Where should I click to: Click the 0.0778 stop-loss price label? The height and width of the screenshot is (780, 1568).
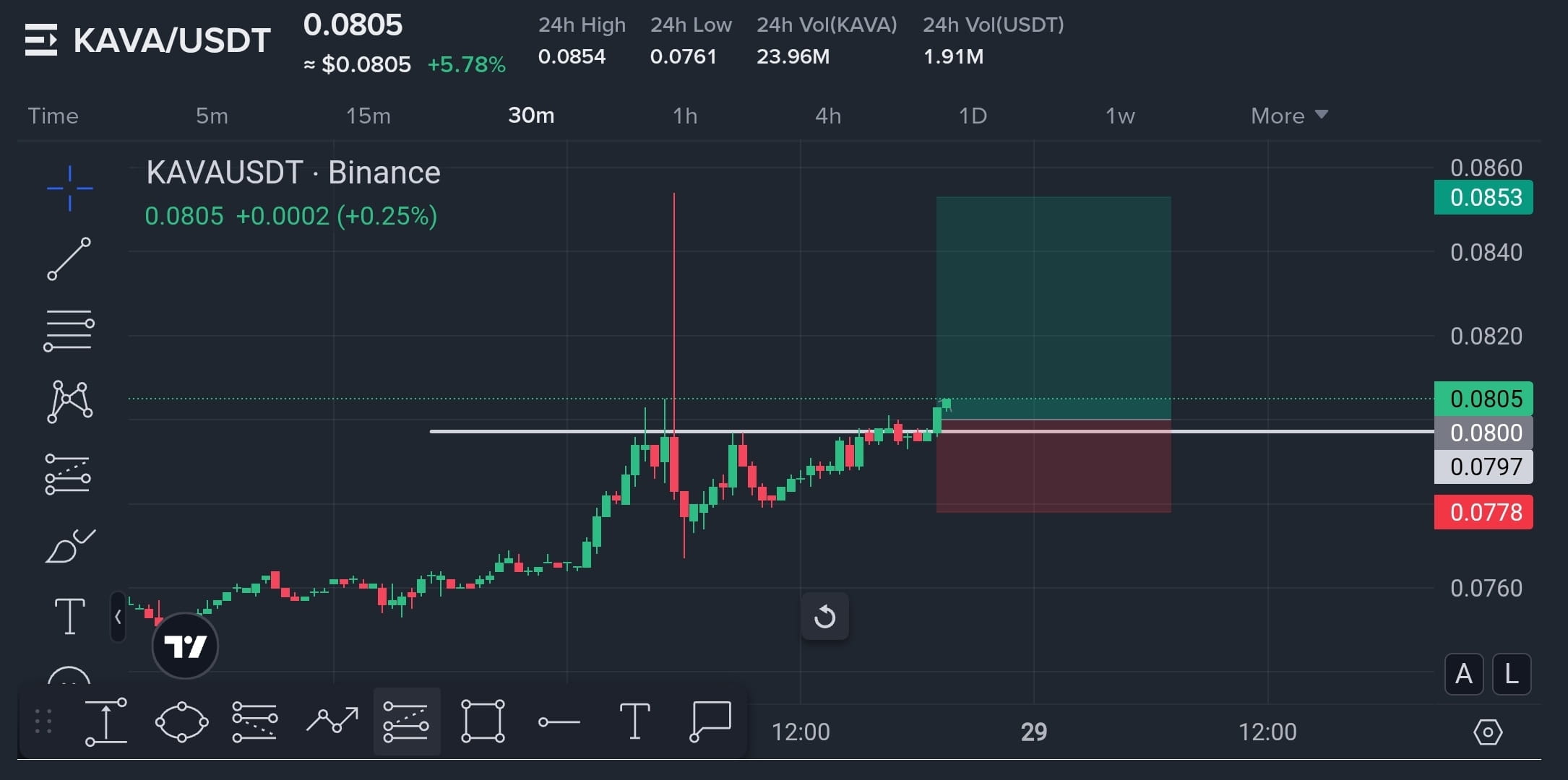point(1483,512)
